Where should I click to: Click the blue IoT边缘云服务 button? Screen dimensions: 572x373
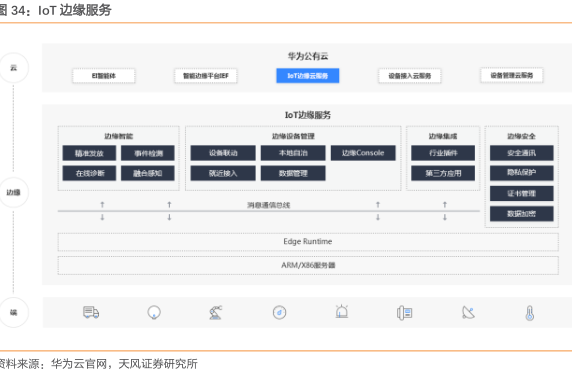308,76
